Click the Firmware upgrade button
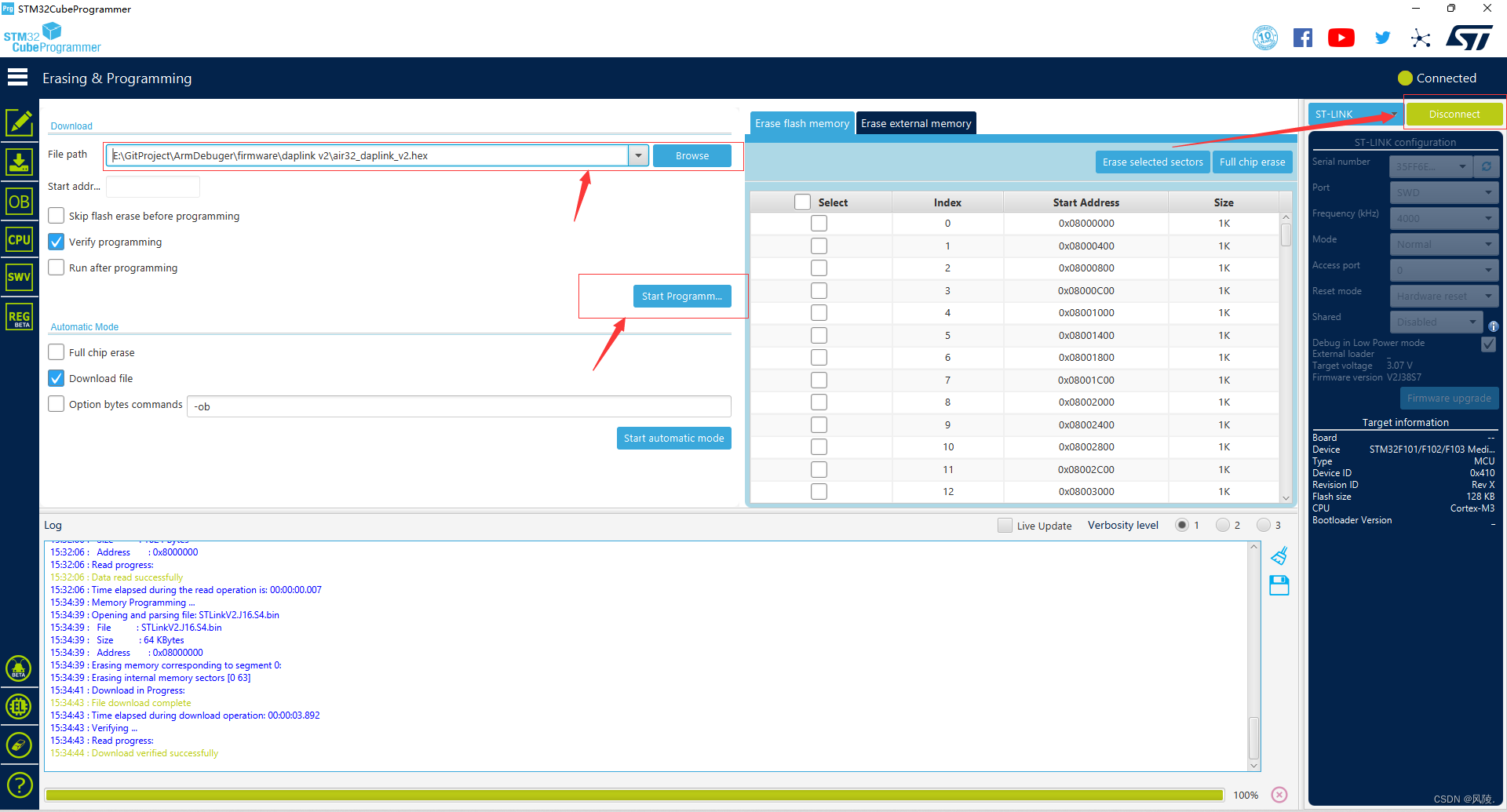This screenshot has height=812, width=1507. 1449,398
